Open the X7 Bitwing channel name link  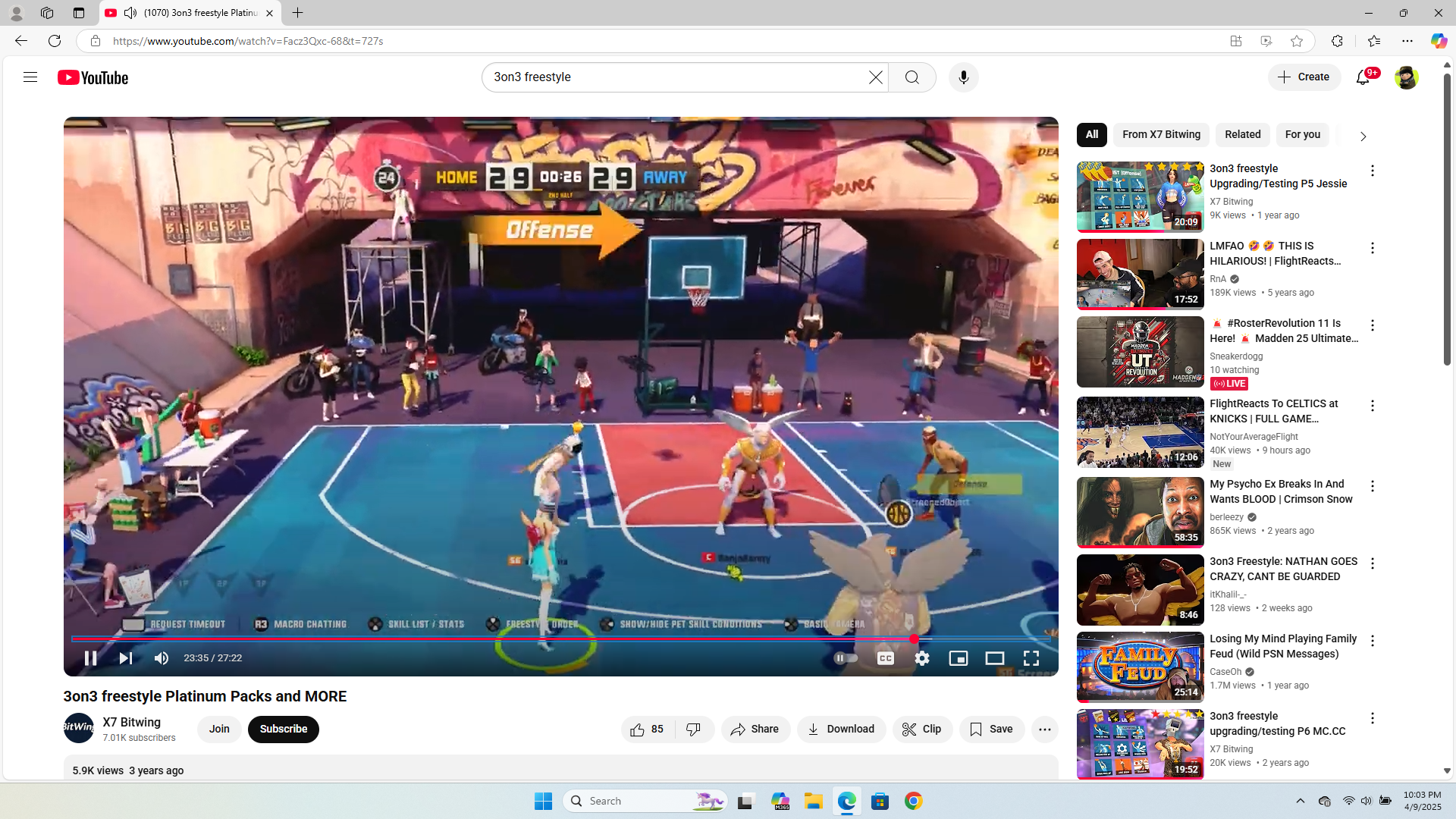click(132, 723)
